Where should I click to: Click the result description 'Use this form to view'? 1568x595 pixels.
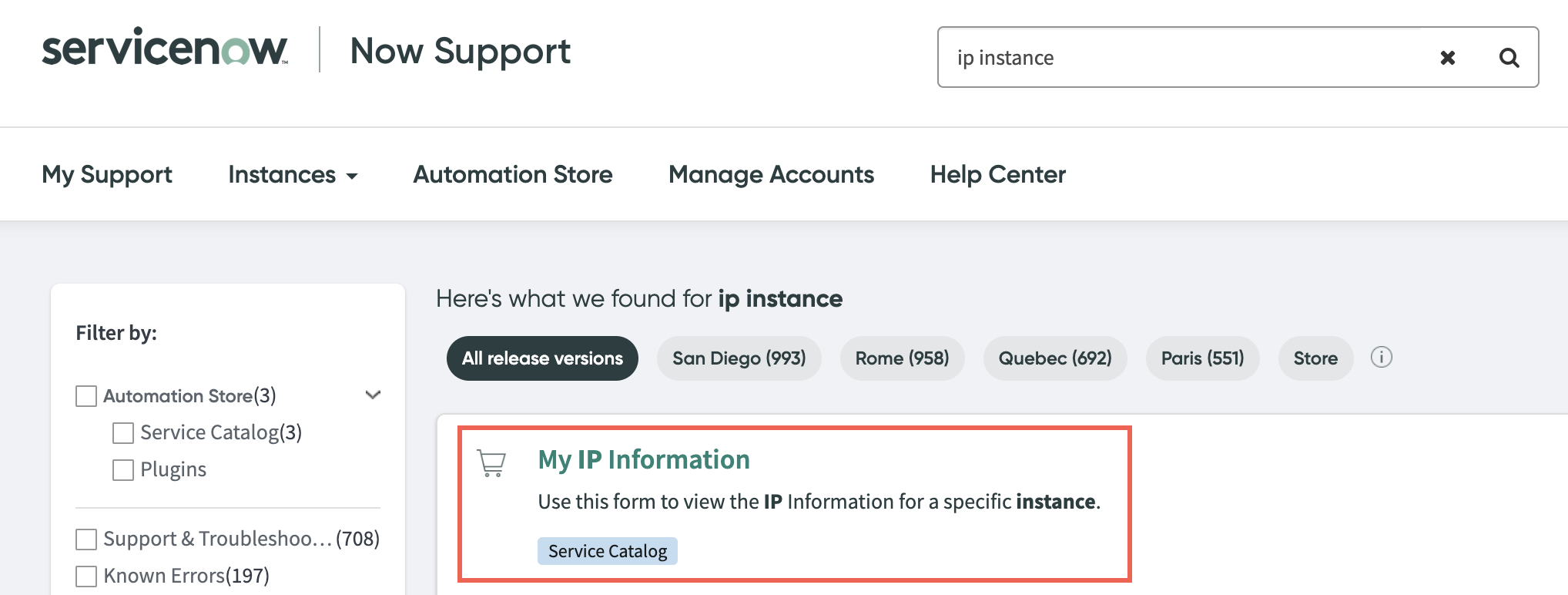coord(819,502)
